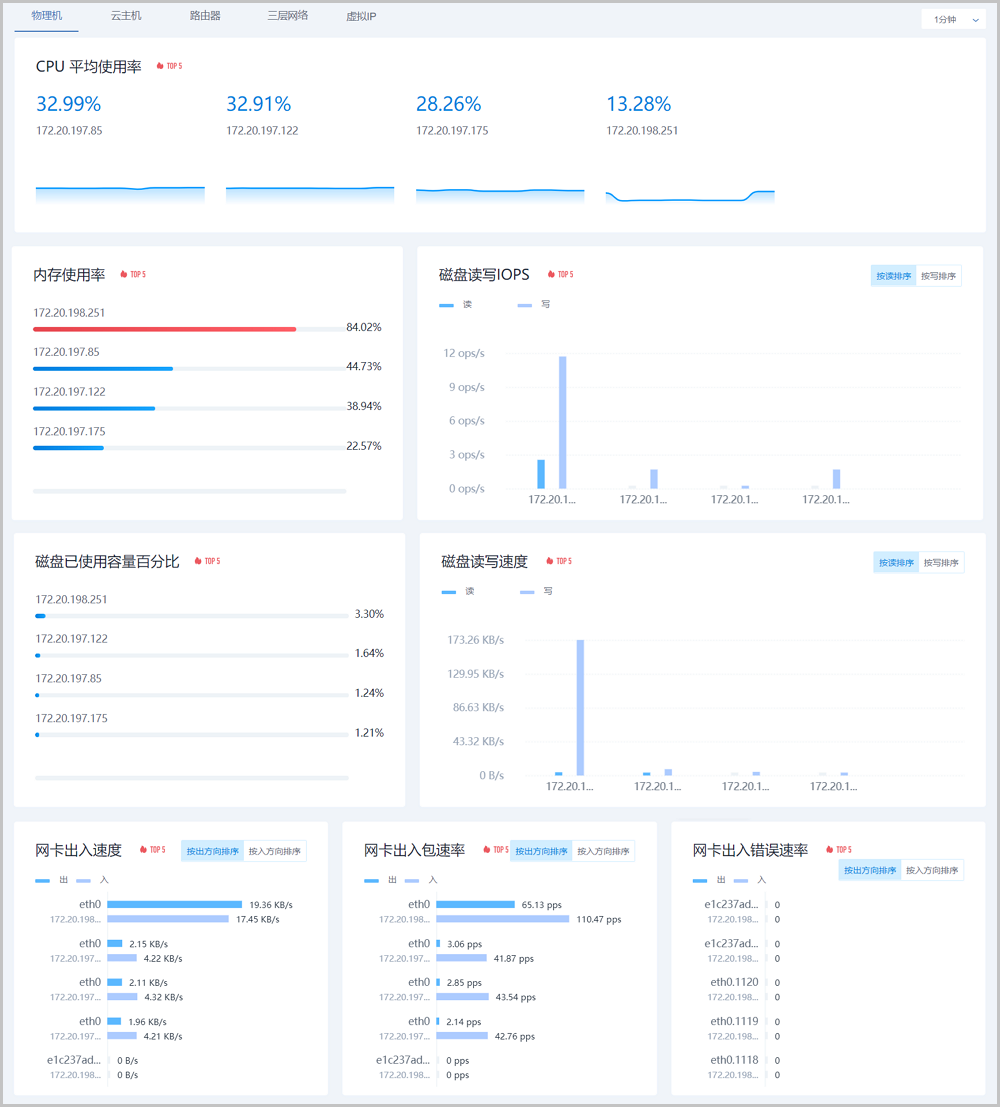Click the TOP 5 flame icon beside CPU 平均使用率
The image size is (1000, 1107).
pos(160,66)
